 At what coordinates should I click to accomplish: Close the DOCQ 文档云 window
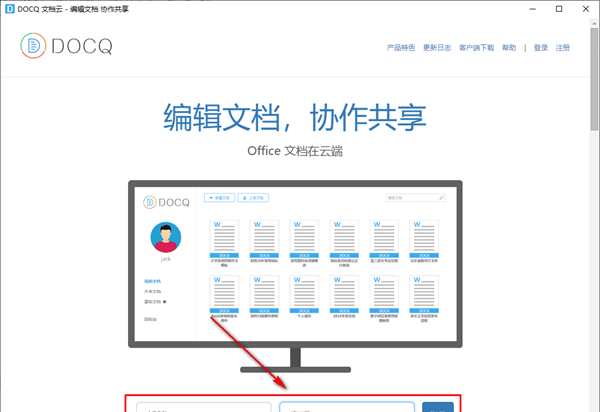[586, 9]
